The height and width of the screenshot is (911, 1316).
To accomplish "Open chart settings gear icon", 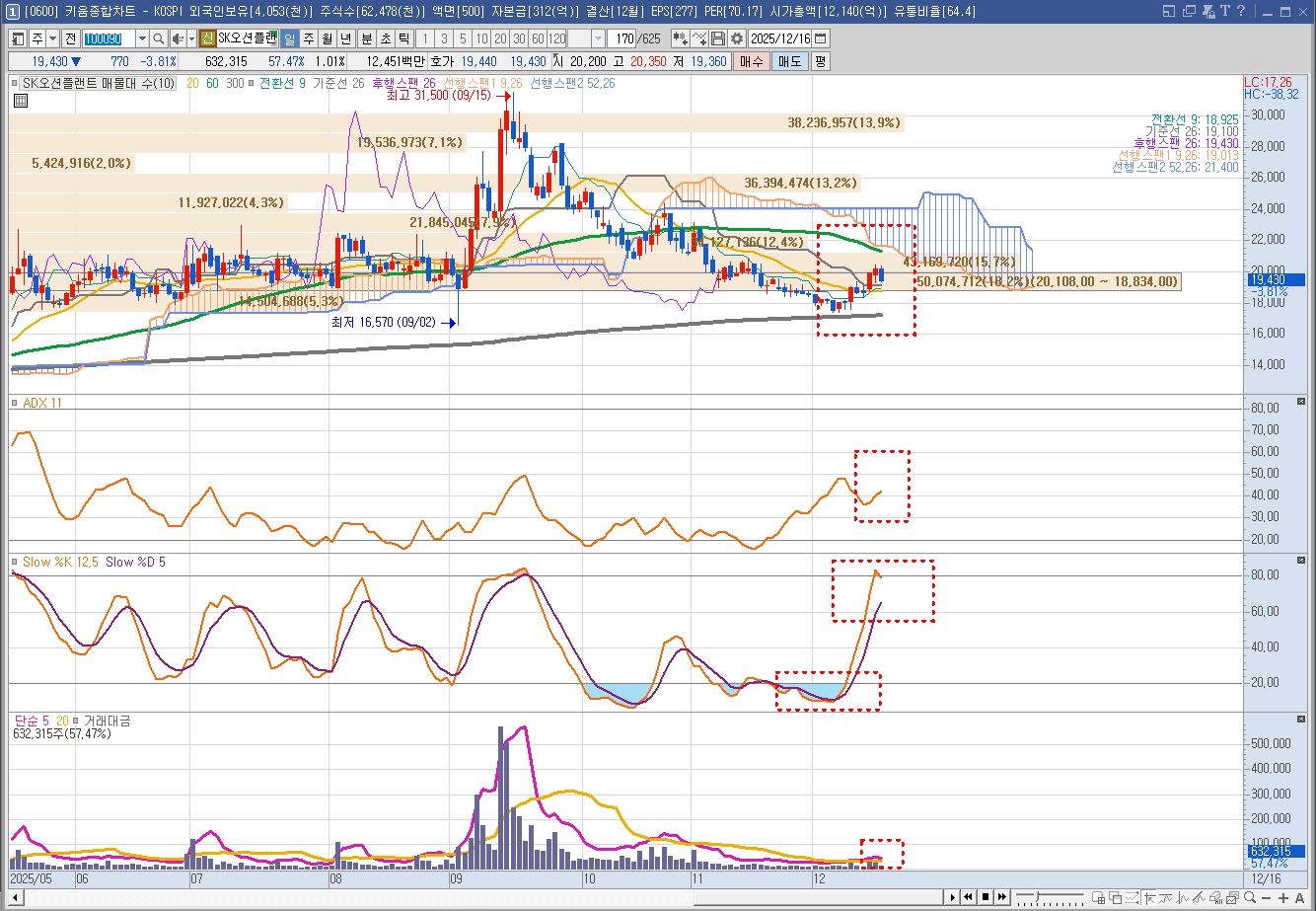I will click(737, 38).
